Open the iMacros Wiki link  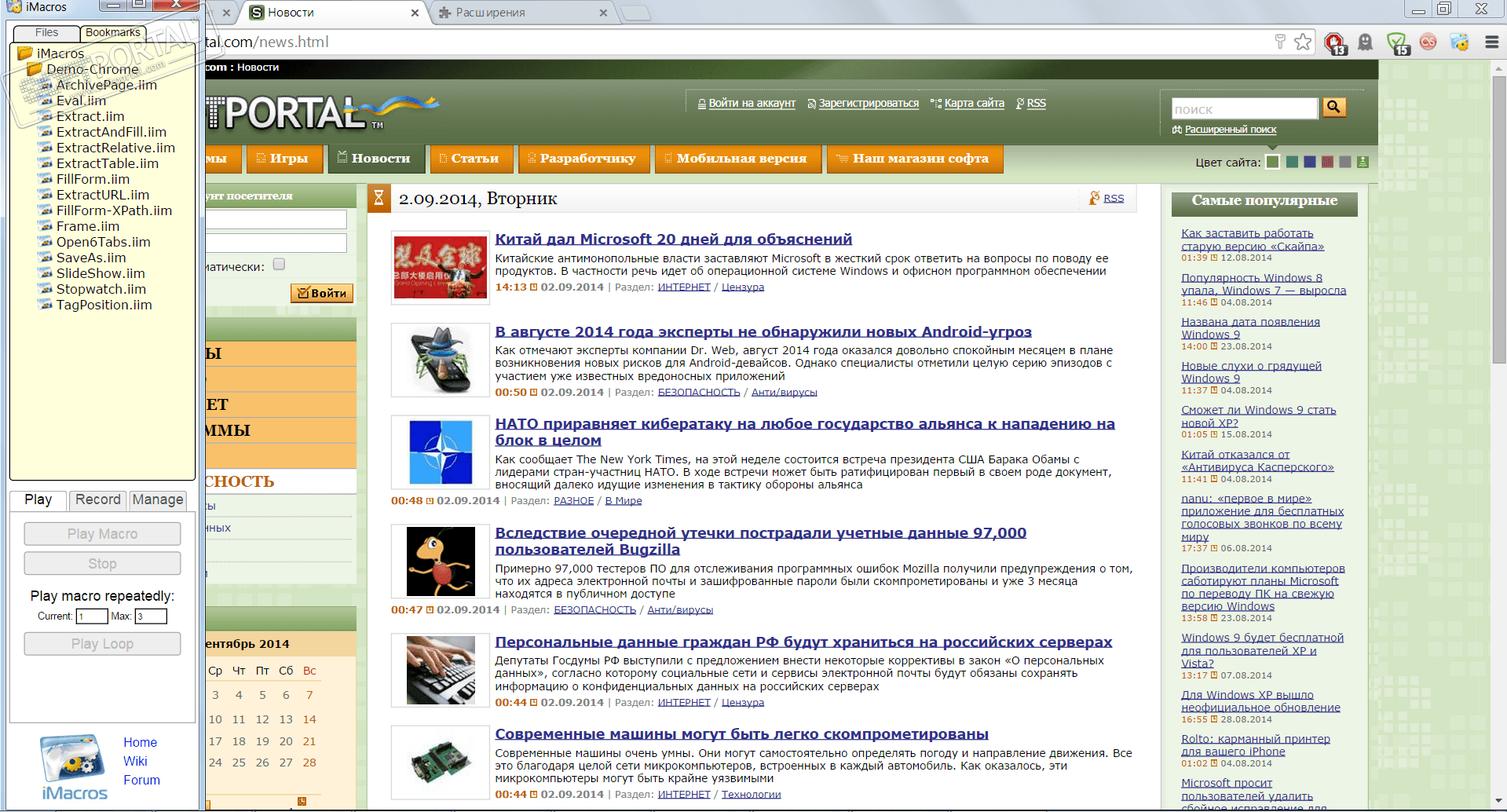135,761
